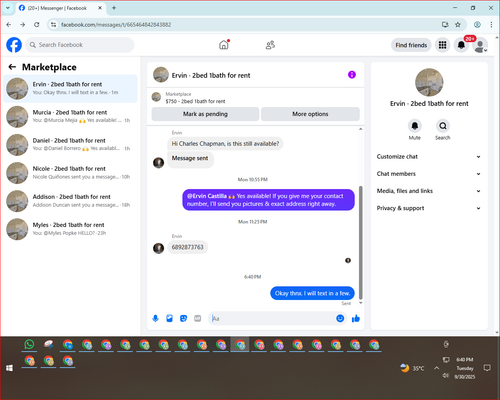The width and height of the screenshot is (500, 400).
Task: Click the listing profile picture in info panel
Action: click(429, 82)
